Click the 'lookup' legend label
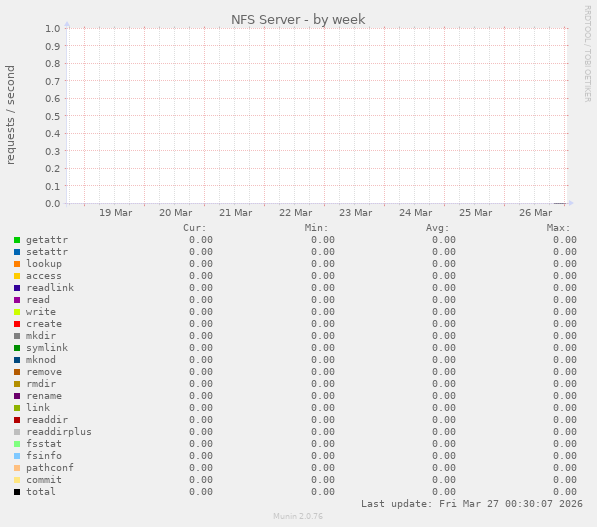 coord(44,264)
